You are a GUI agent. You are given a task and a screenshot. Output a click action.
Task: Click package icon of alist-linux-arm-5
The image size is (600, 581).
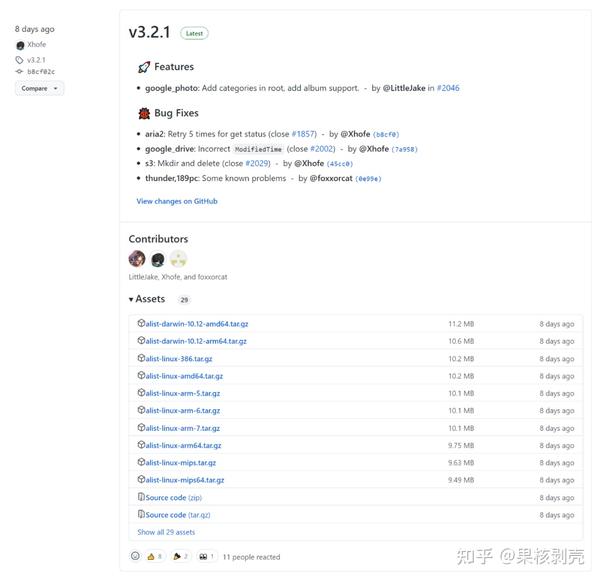[141, 392]
